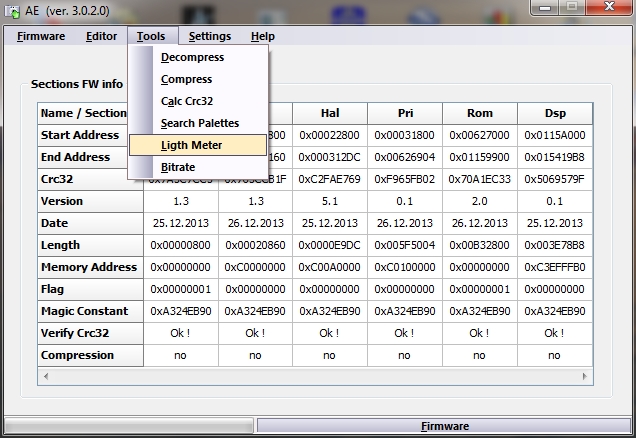Open the Settings menu

coord(209,36)
